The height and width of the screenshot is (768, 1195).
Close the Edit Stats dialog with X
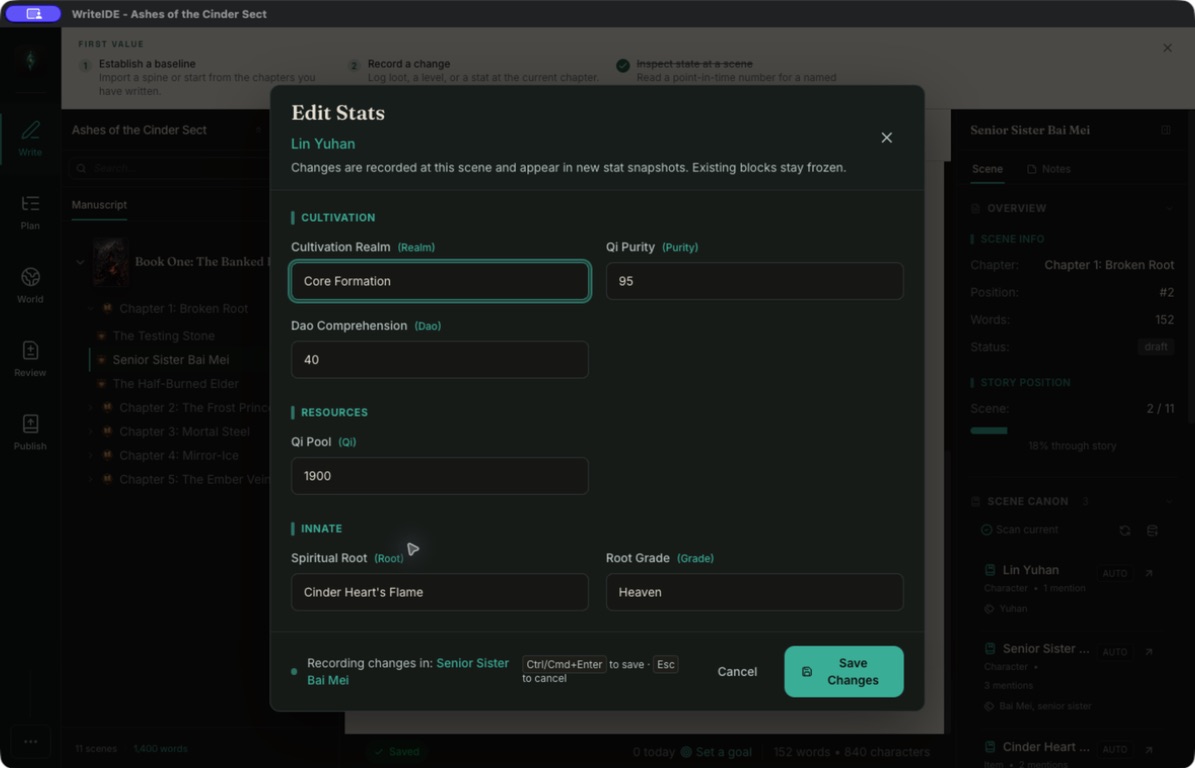pos(886,138)
